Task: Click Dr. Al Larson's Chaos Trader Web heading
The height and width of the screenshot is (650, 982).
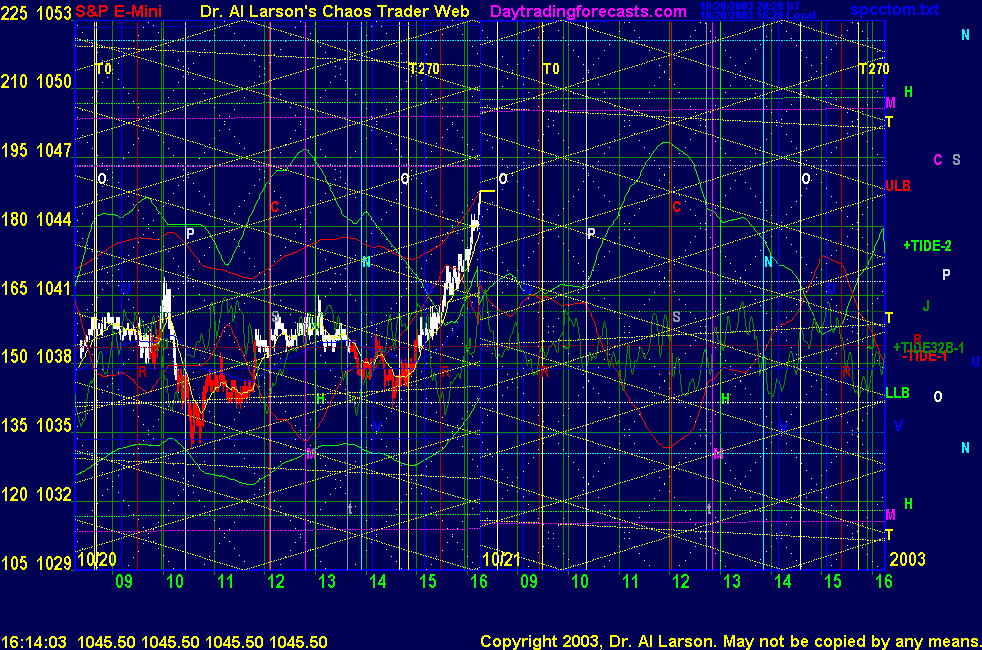Action: click(334, 11)
